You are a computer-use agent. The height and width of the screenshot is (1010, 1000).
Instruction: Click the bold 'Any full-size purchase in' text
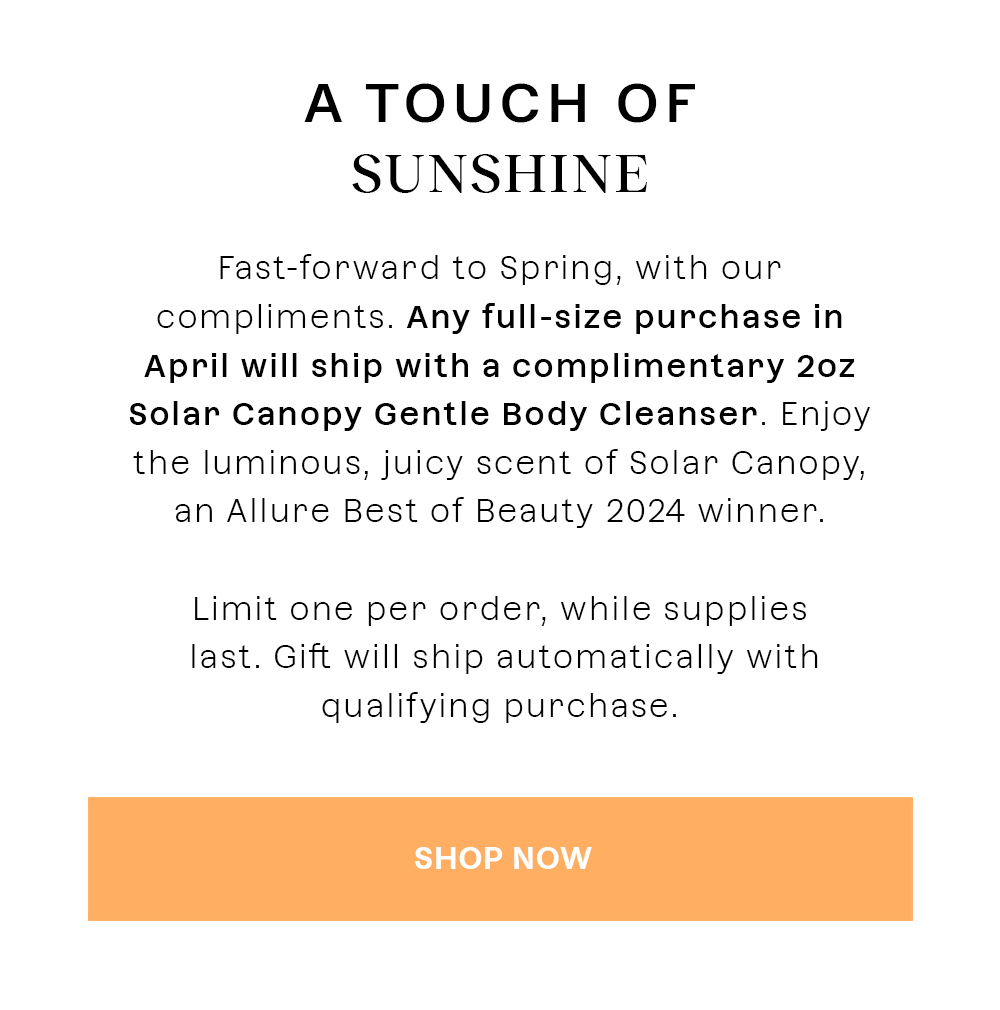(625, 318)
